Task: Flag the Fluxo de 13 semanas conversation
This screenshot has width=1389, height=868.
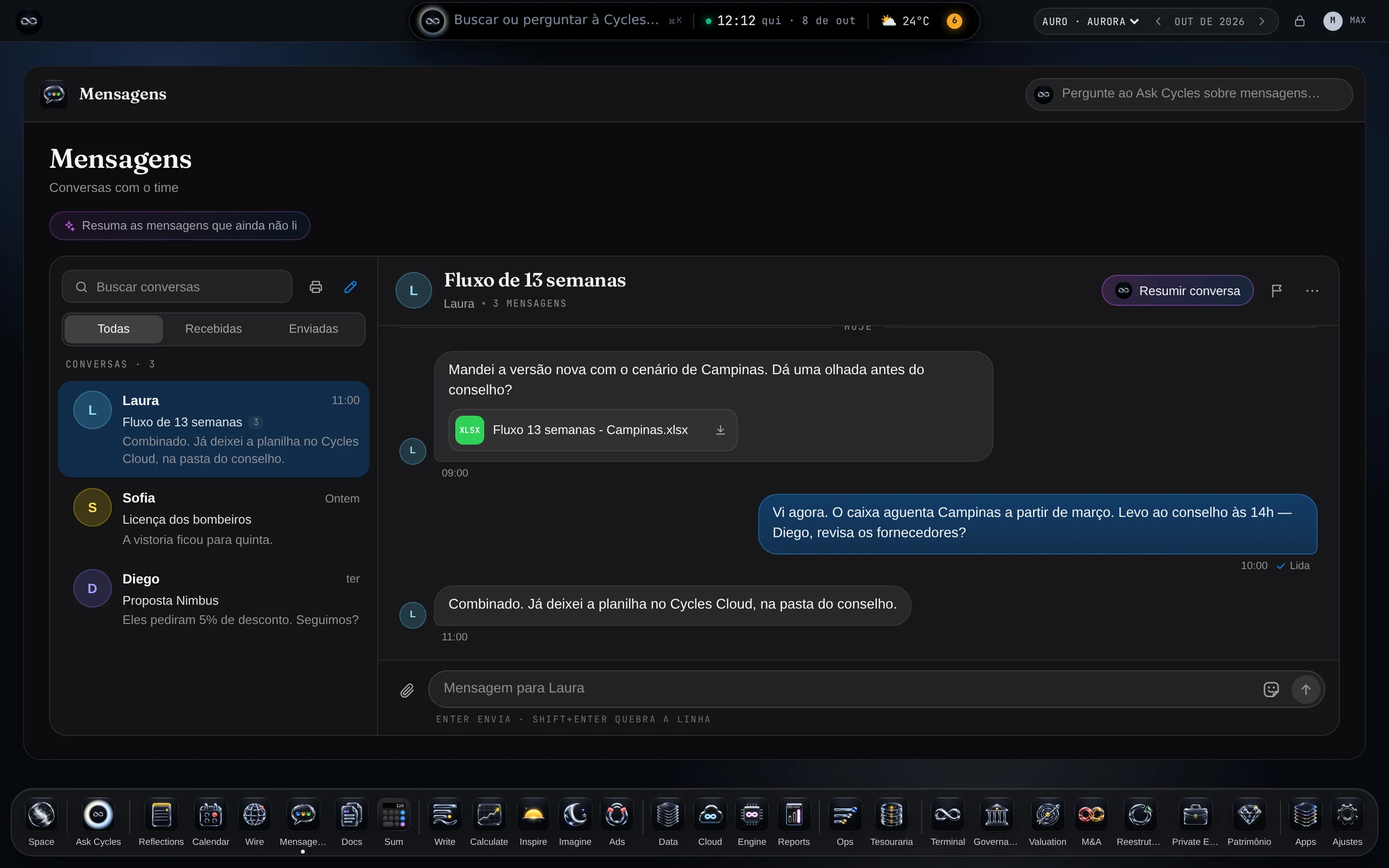Action: tap(1276, 290)
